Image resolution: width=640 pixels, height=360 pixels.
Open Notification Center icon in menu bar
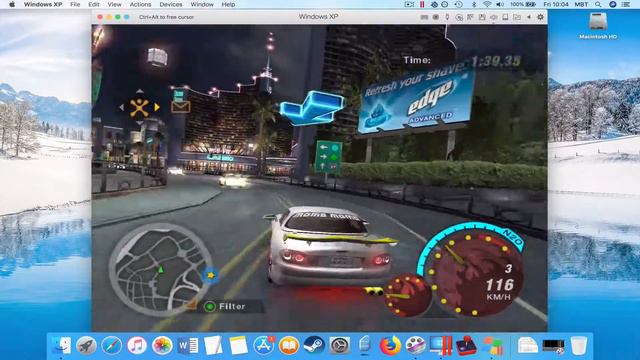[625, 4]
